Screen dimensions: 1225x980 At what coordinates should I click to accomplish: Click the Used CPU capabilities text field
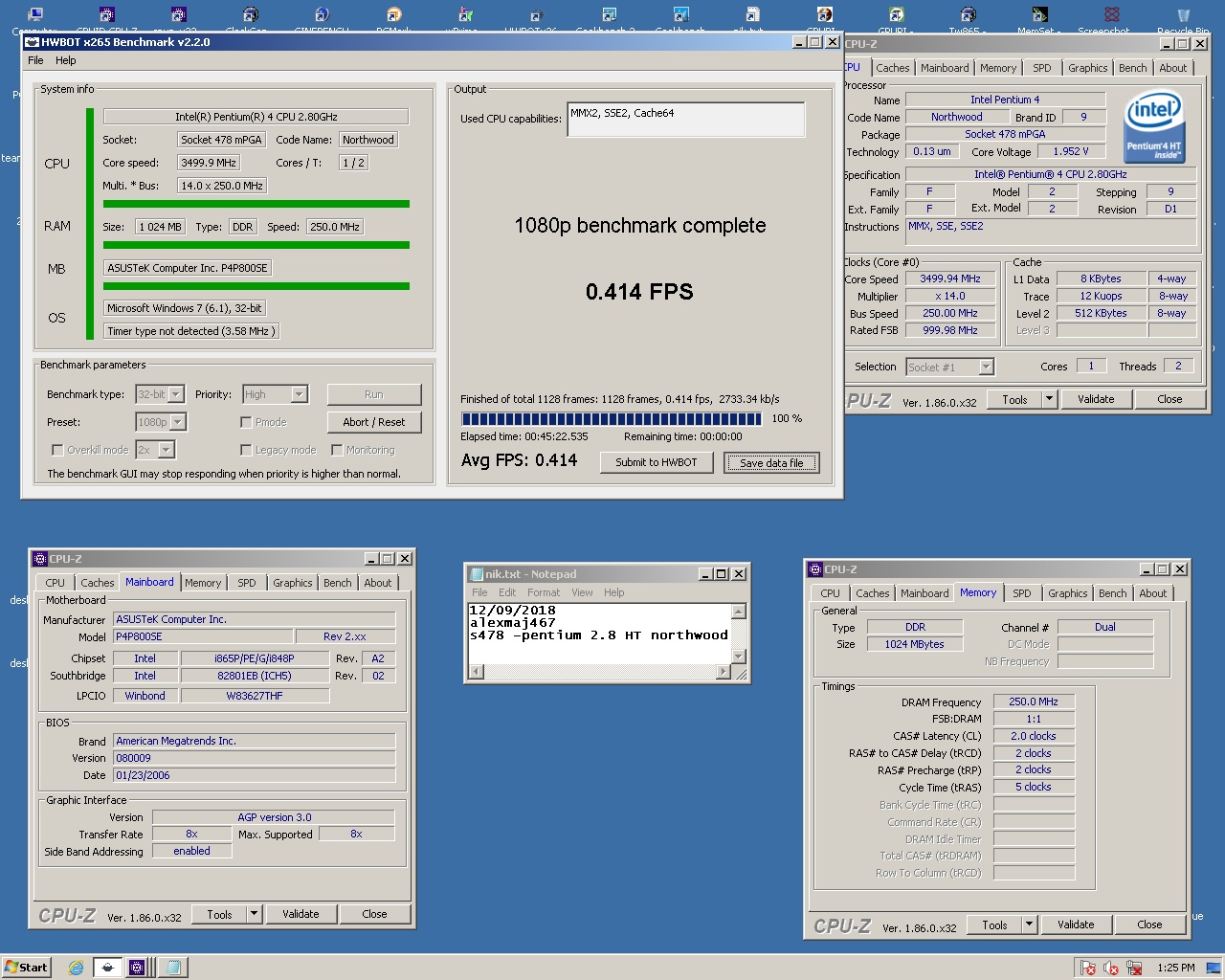coord(686,120)
